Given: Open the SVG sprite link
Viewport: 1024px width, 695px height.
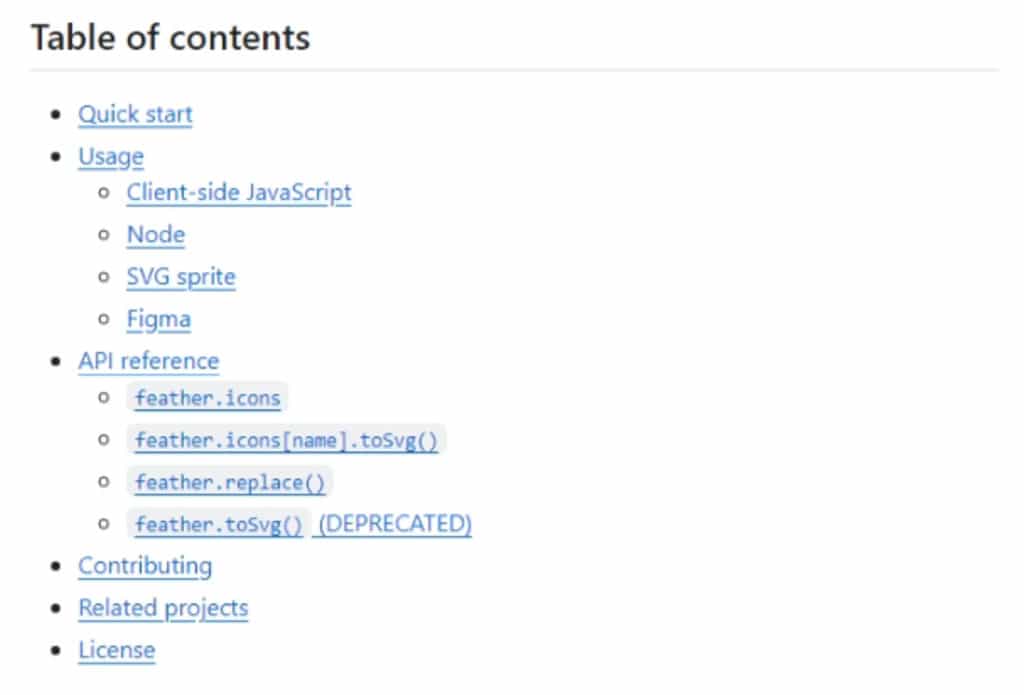Looking at the screenshot, I should click(x=181, y=277).
